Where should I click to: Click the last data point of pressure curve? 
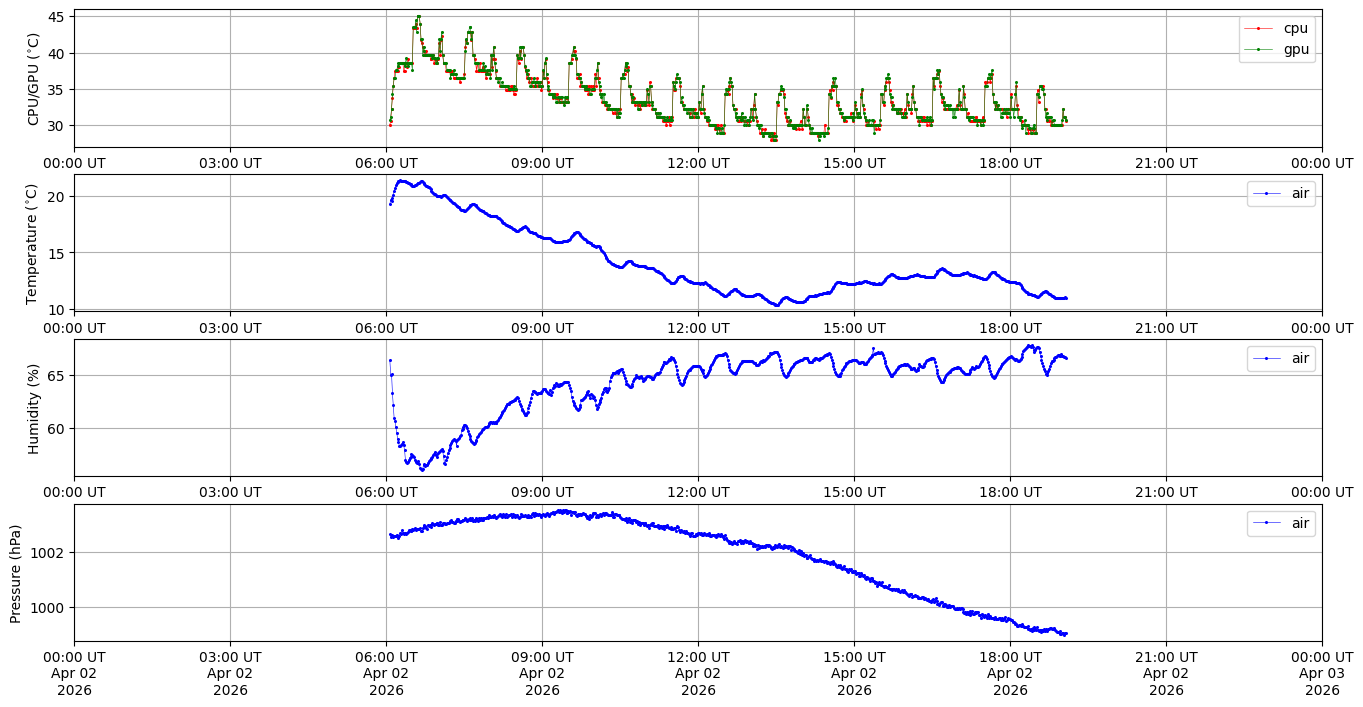[1066, 634]
